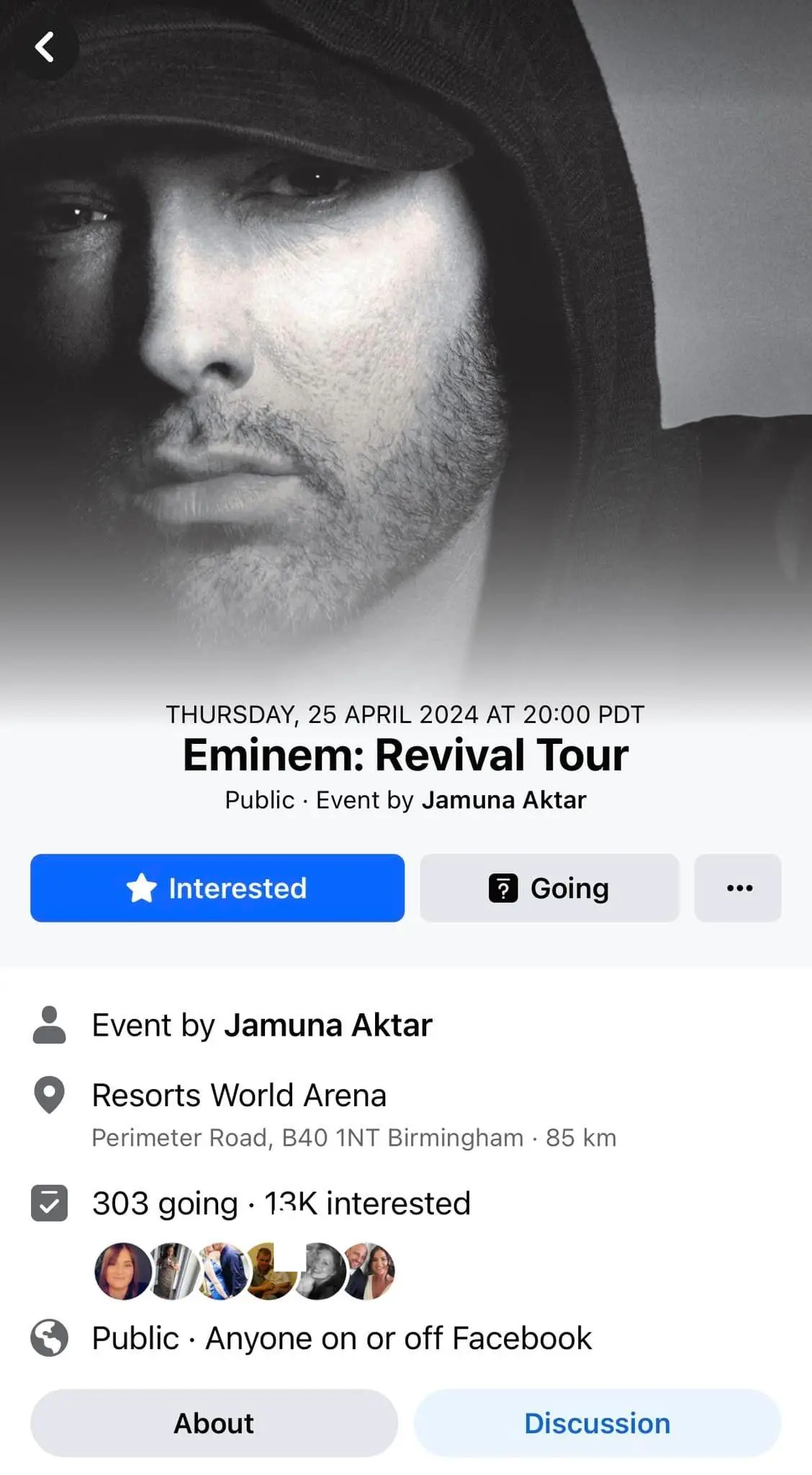This screenshot has height=1475, width=812.
Task: Switch to the Discussion tab
Action: 597,1422
